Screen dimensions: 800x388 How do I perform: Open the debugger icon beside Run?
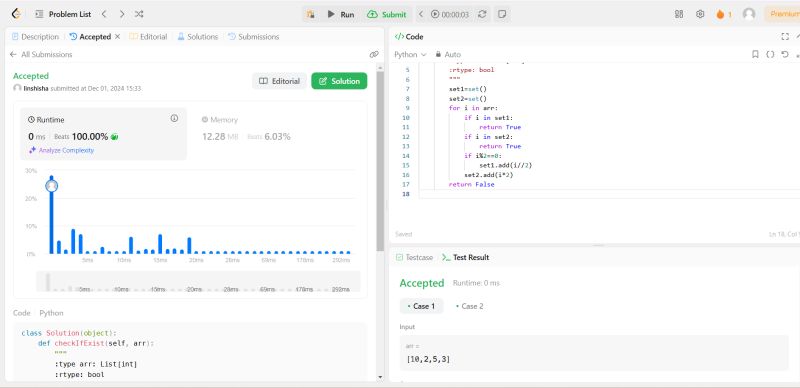[310, 14]
